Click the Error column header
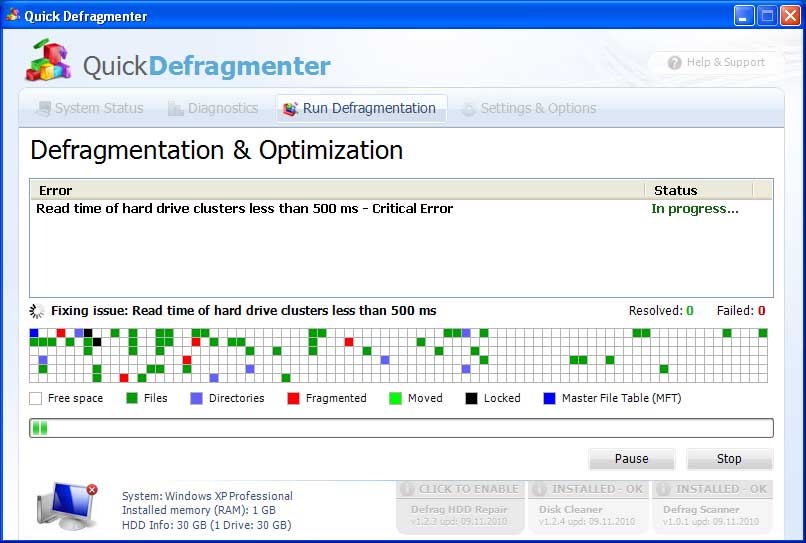The width and height of the screenshot is (806, 543). point(337,190)
